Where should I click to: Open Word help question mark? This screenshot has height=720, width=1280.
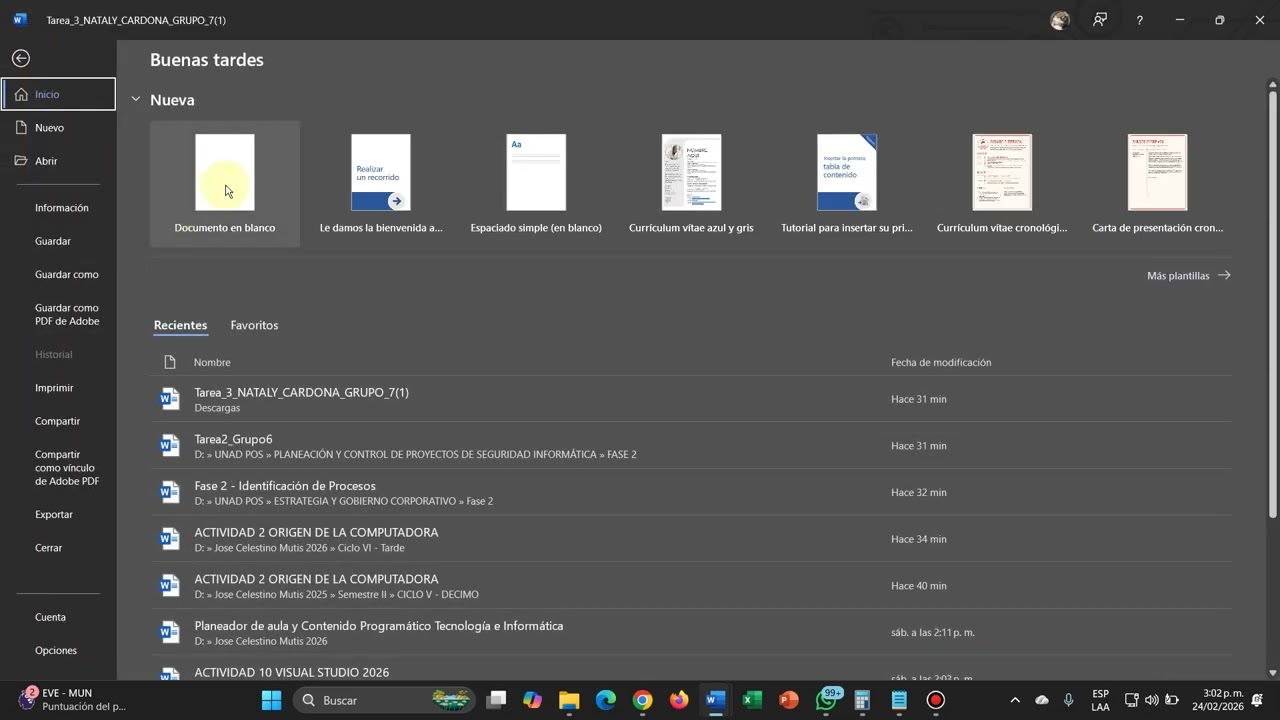click(1139, 20)
